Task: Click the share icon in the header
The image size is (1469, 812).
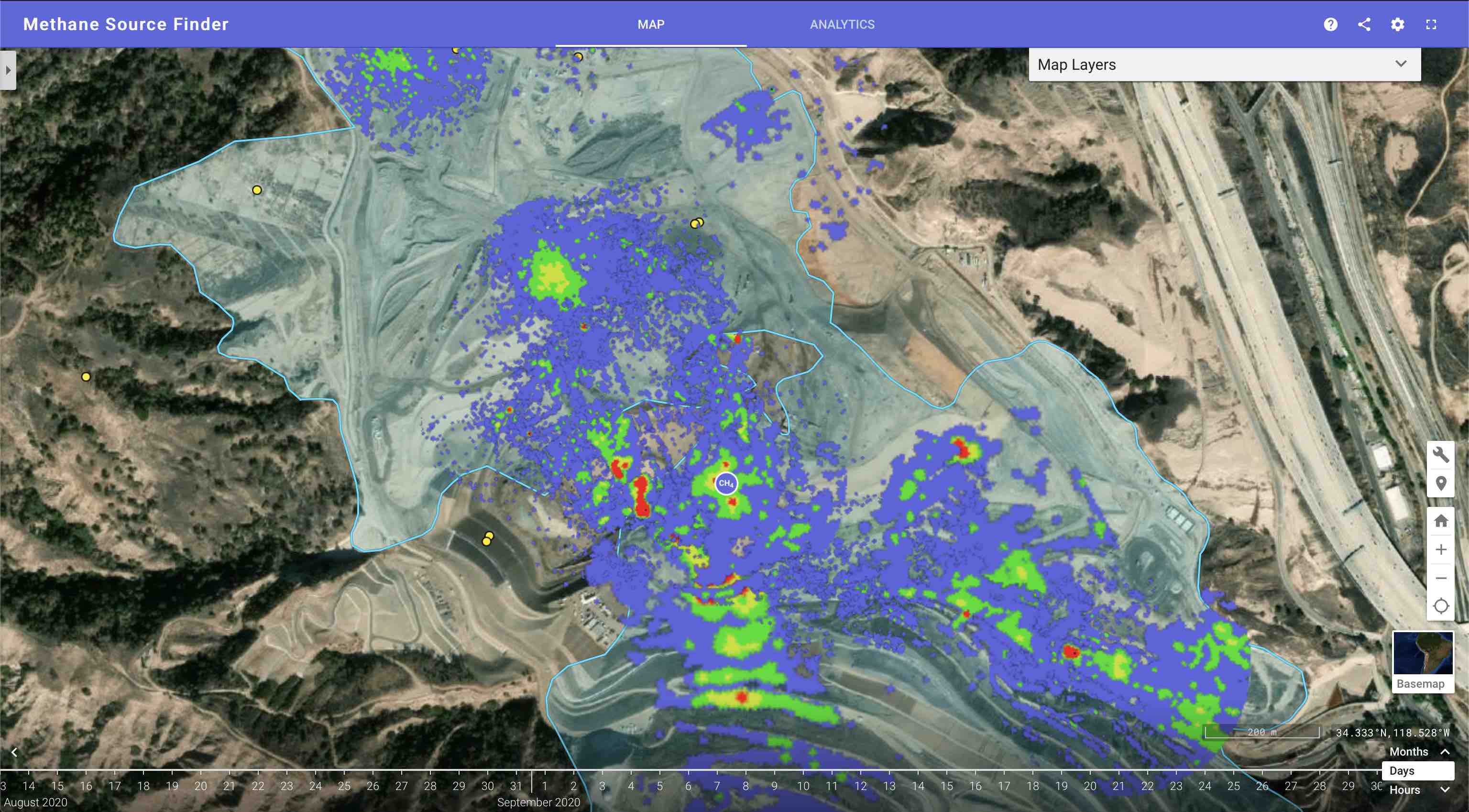Action: point(1364,24)
